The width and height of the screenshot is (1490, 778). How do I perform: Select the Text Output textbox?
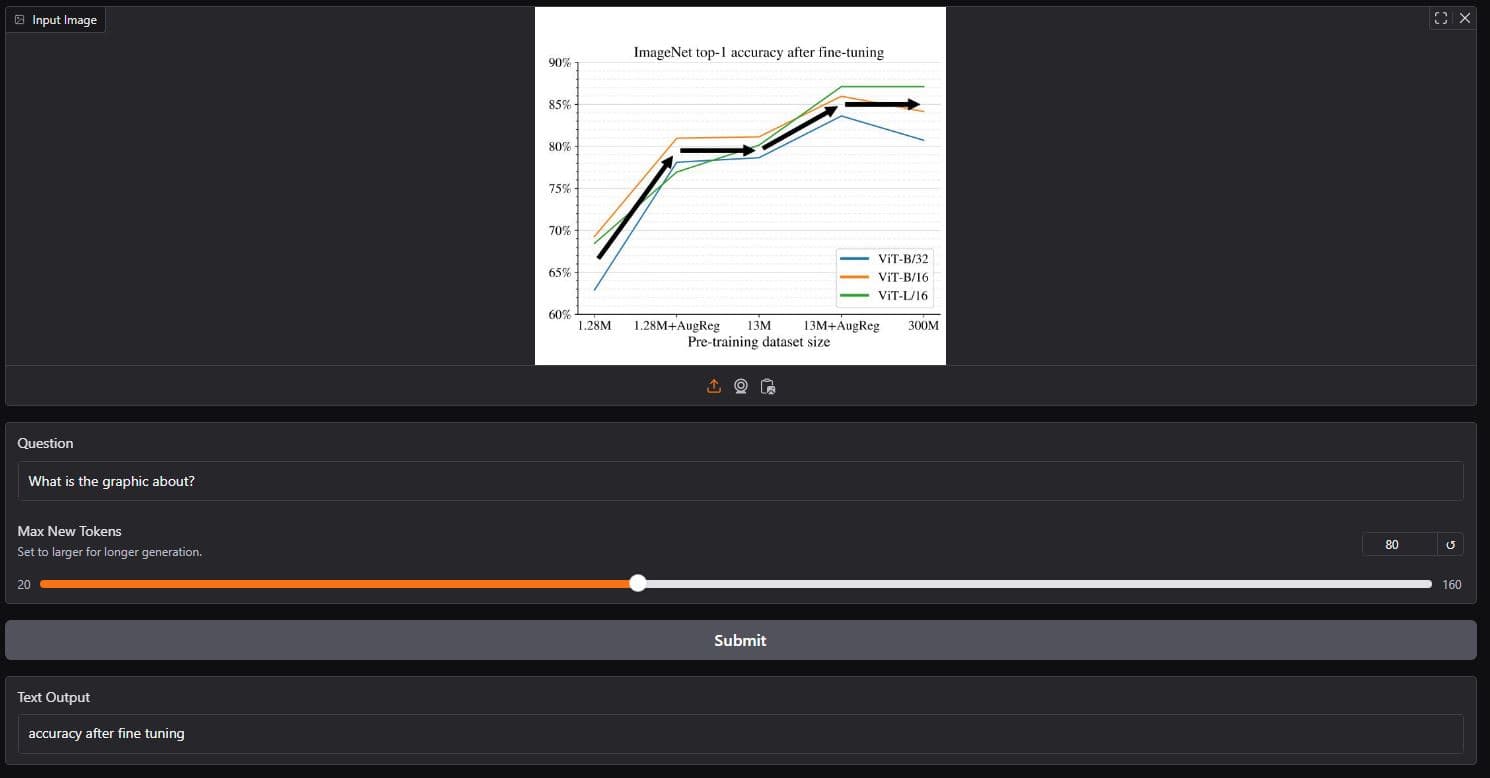[740, 734]
